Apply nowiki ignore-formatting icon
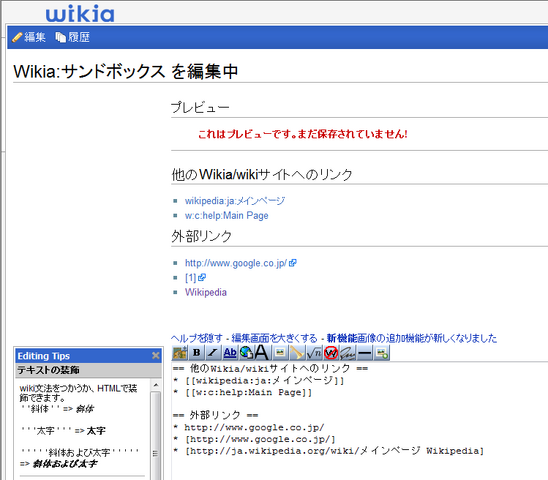 pos(331,353)
